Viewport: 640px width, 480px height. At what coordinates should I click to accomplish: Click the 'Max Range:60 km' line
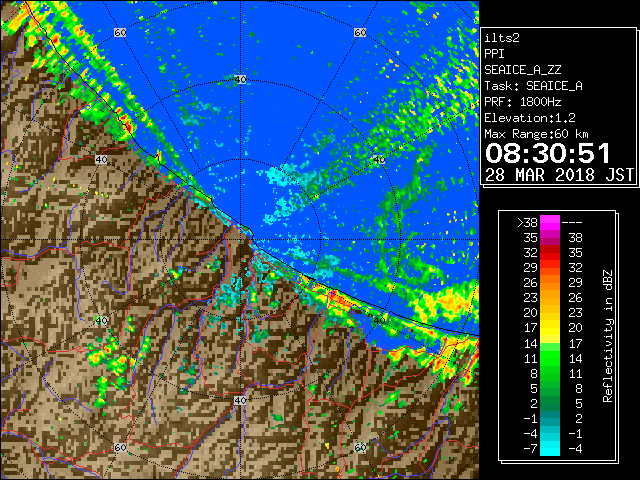click(537, 134)
